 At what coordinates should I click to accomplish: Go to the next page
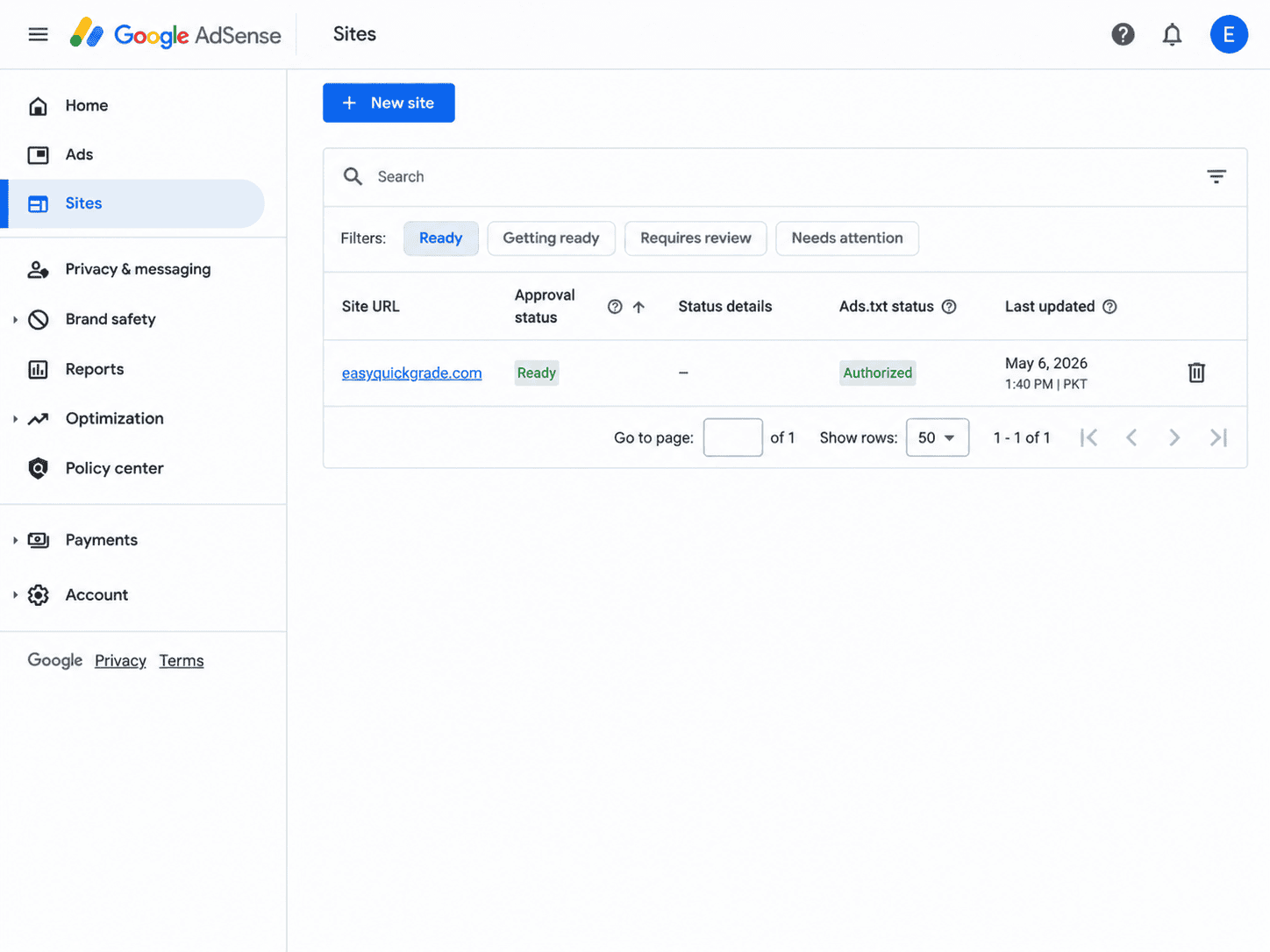1174,437
